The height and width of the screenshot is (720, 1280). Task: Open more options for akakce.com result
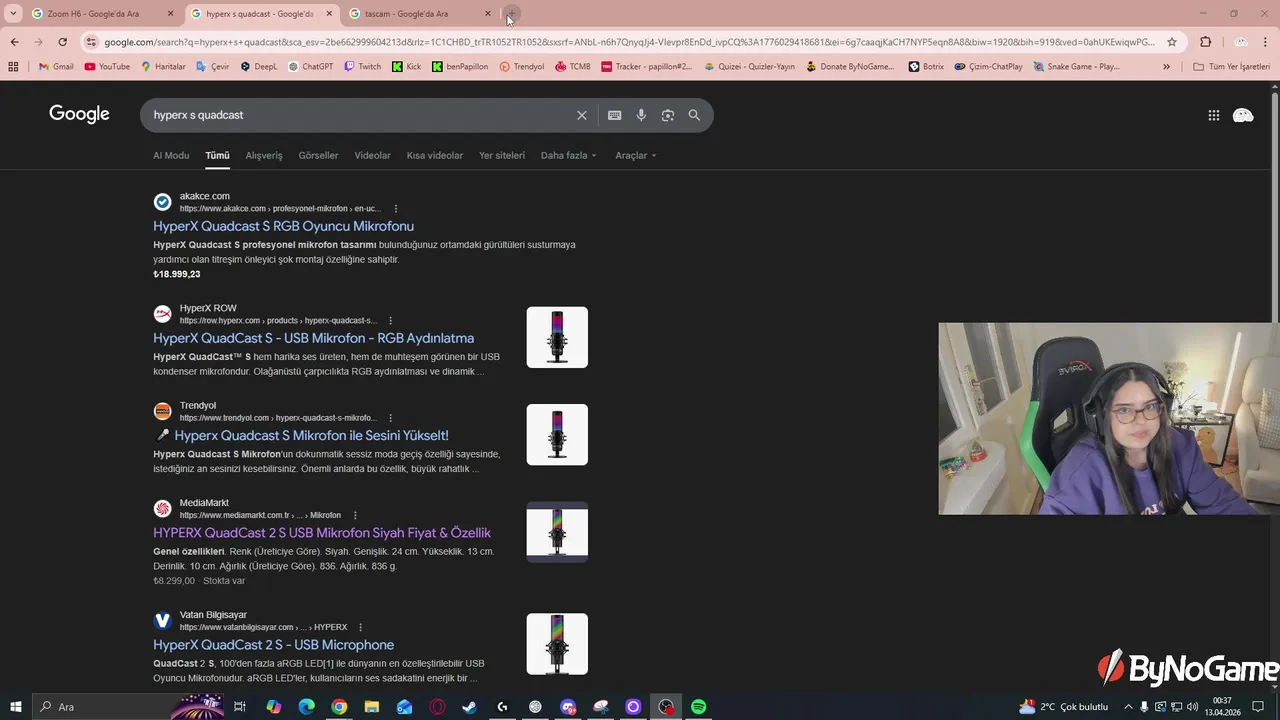(396, 209)
